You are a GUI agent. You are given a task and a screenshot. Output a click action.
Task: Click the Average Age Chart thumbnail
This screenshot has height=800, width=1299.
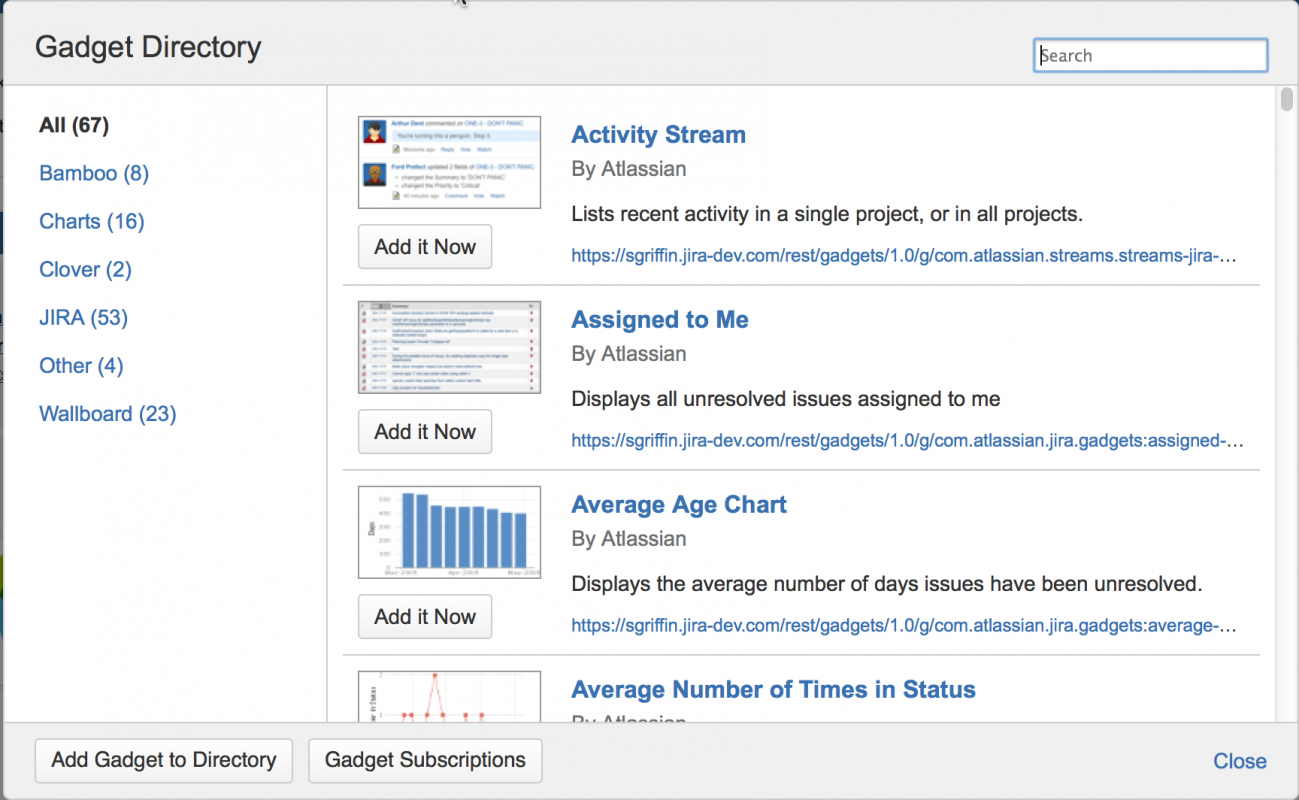449,532
